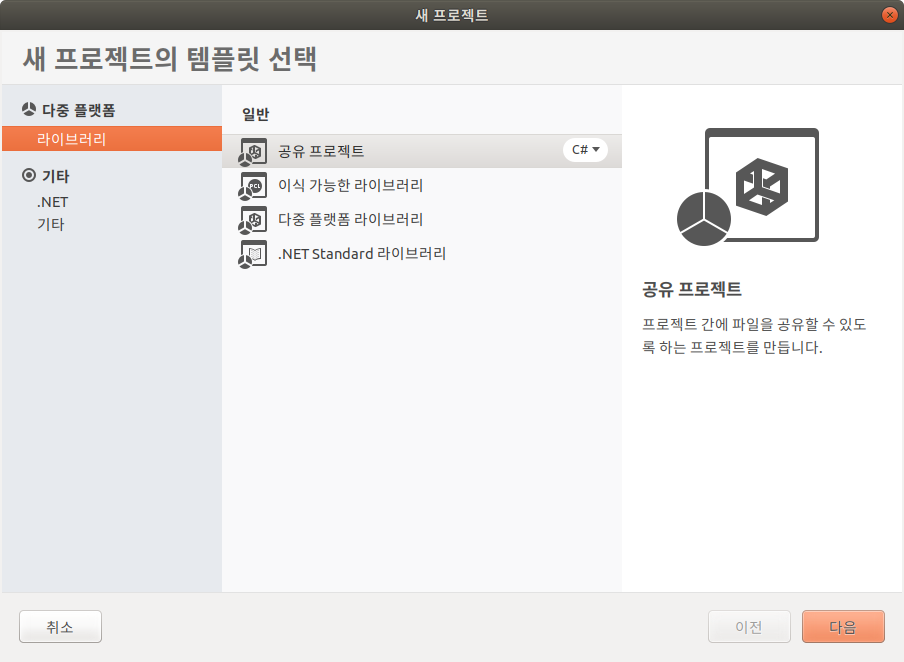The height and width of the screenshot is (662, 904).
Task: Click the large shared project preview image
Action: 748,187
